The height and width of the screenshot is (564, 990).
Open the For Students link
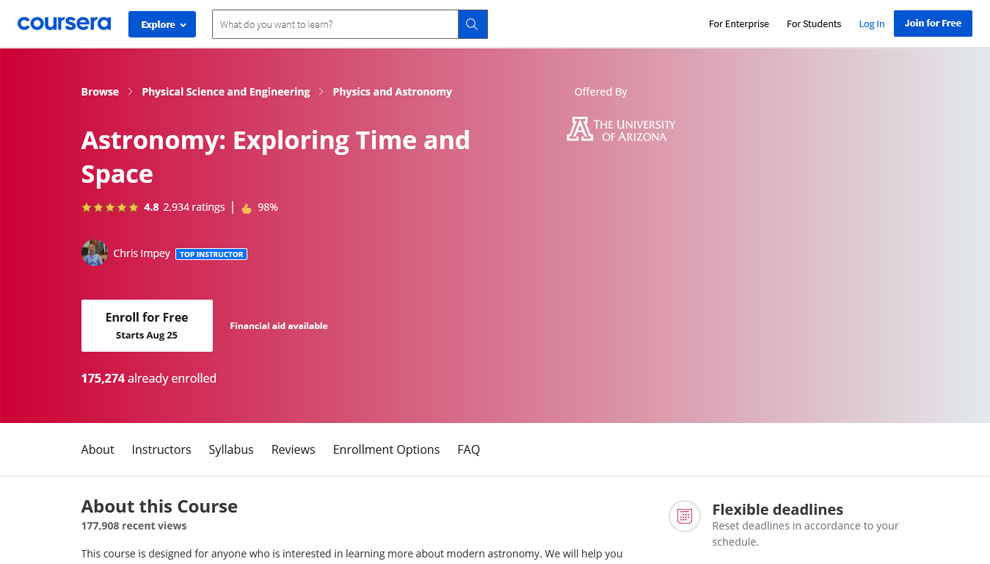[813, 23]
